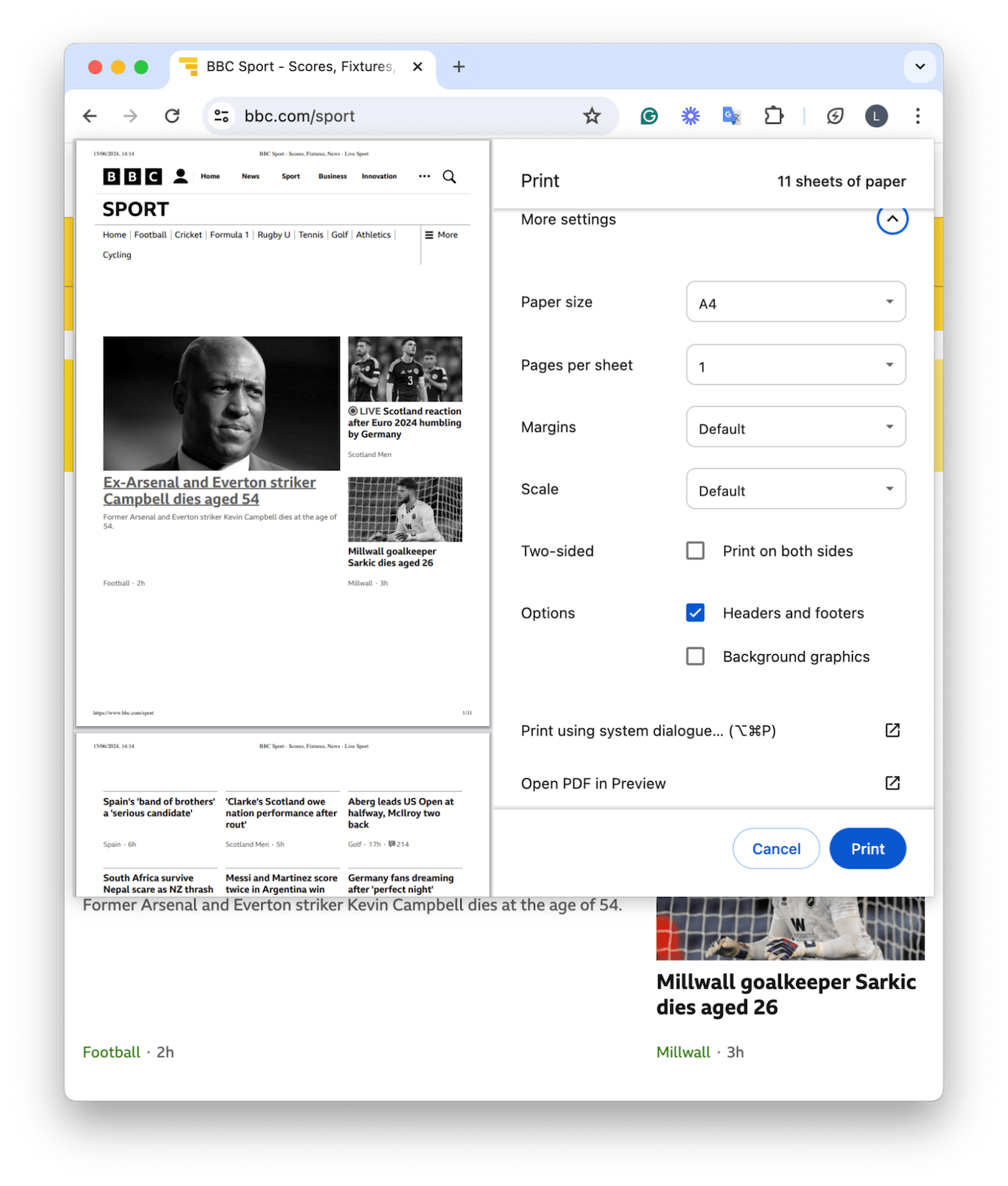This screenshot has height=1186, width=1008.
Task: Enable the Background graphics checkbox
Action: click(695, 656)
